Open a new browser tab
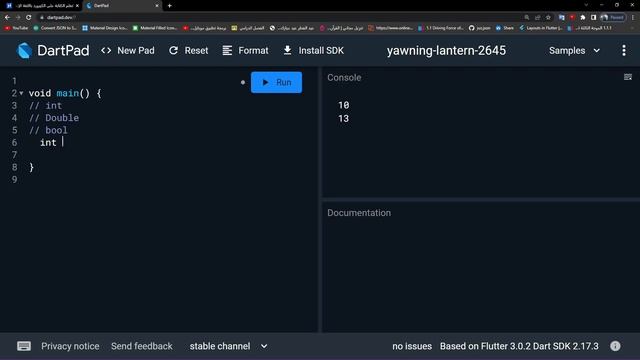 coord(169,6)
